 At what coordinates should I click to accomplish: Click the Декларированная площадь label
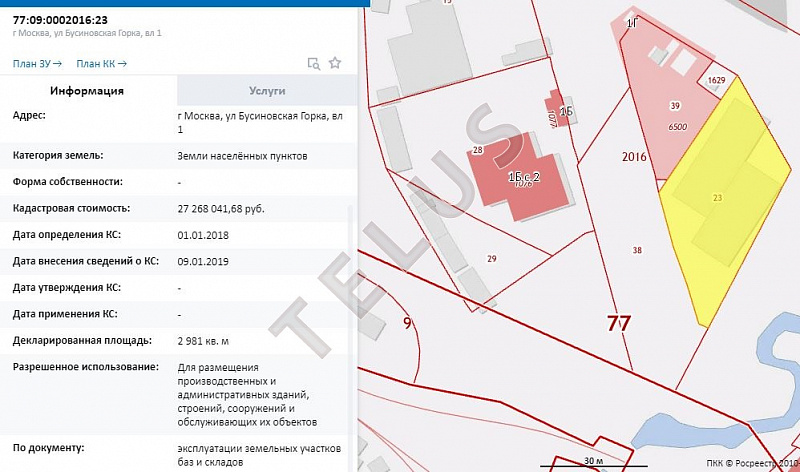click(82, 340)
